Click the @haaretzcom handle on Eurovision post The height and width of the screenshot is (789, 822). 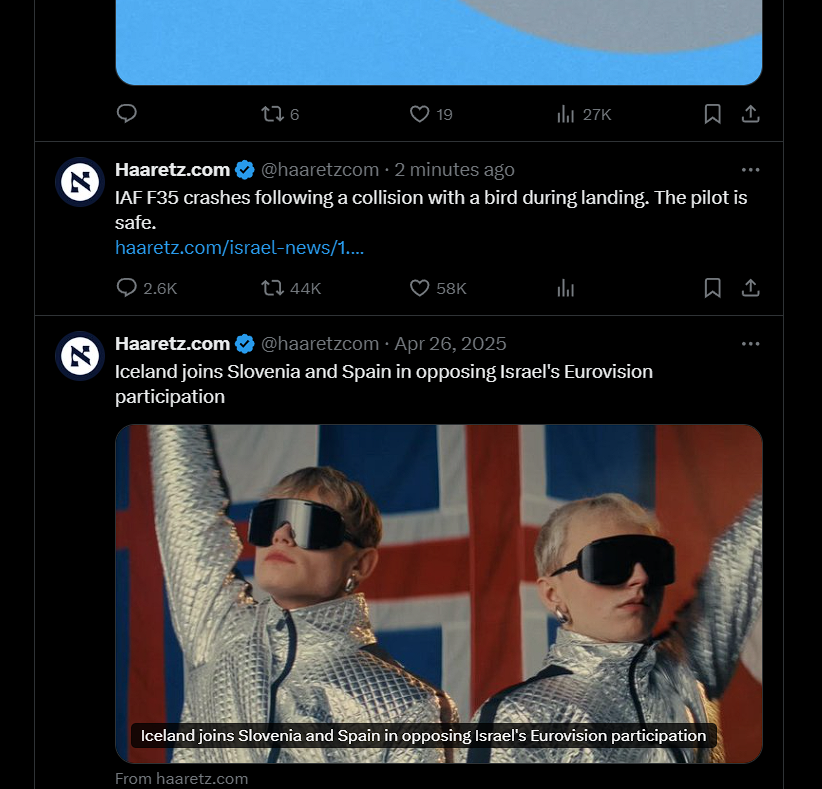320,344
